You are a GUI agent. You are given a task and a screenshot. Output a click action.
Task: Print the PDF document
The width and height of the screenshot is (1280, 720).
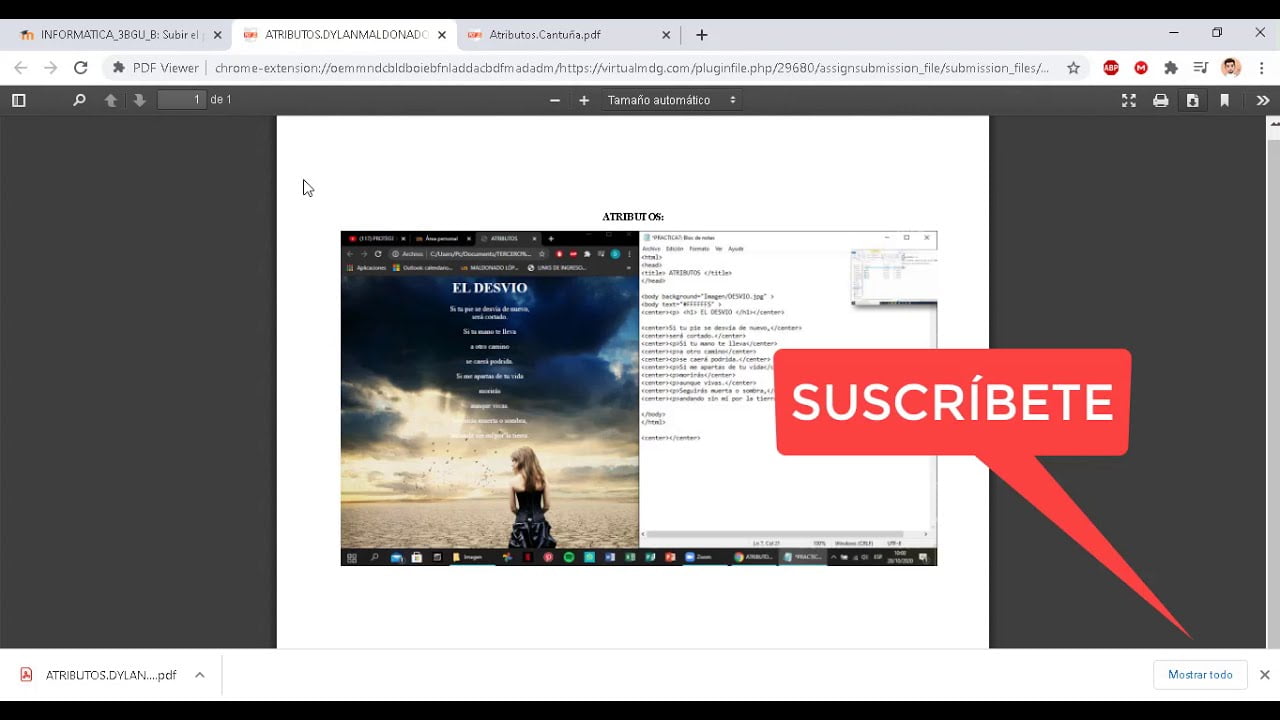point(1160,100)
